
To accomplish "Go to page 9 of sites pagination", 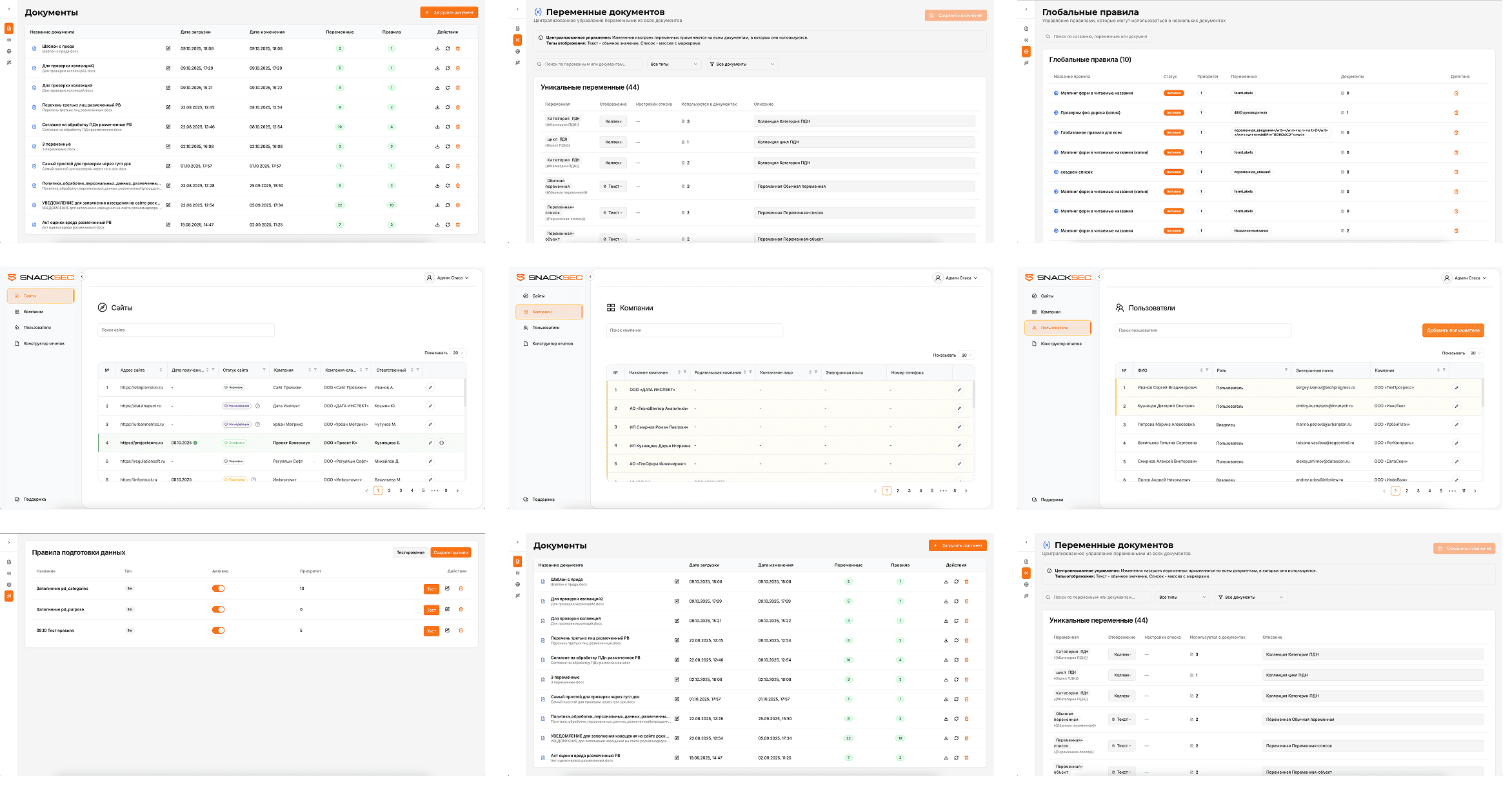I will pos(446,490).
